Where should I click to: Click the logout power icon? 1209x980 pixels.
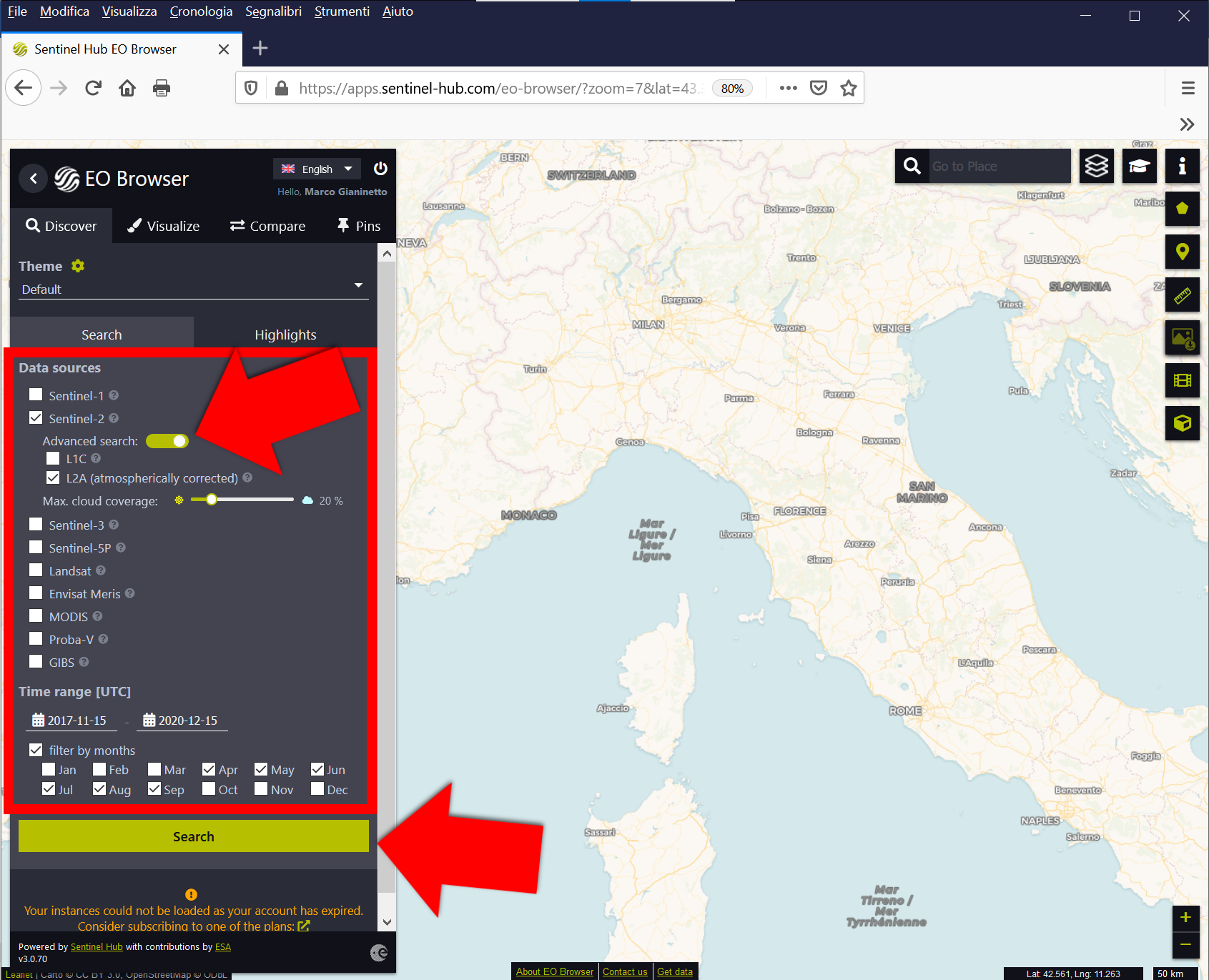click(380, 169)
